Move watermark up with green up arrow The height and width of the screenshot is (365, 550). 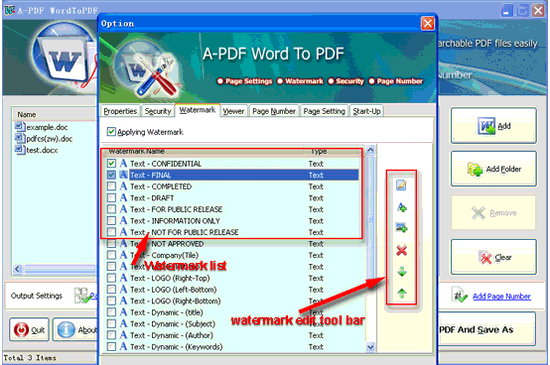pyautogui.click(x=402, y=292)
